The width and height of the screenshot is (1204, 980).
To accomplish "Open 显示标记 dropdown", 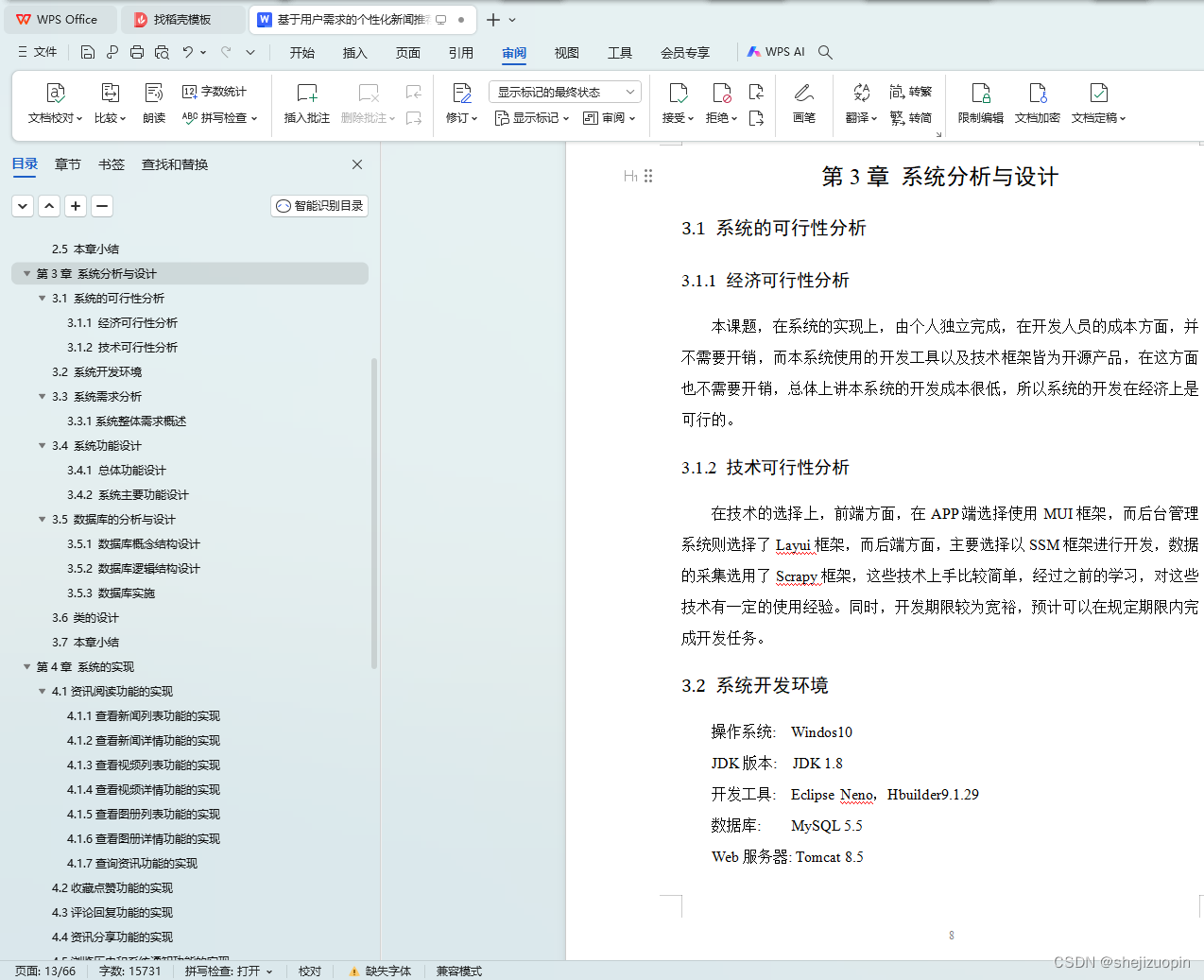I will pos(532,118).
